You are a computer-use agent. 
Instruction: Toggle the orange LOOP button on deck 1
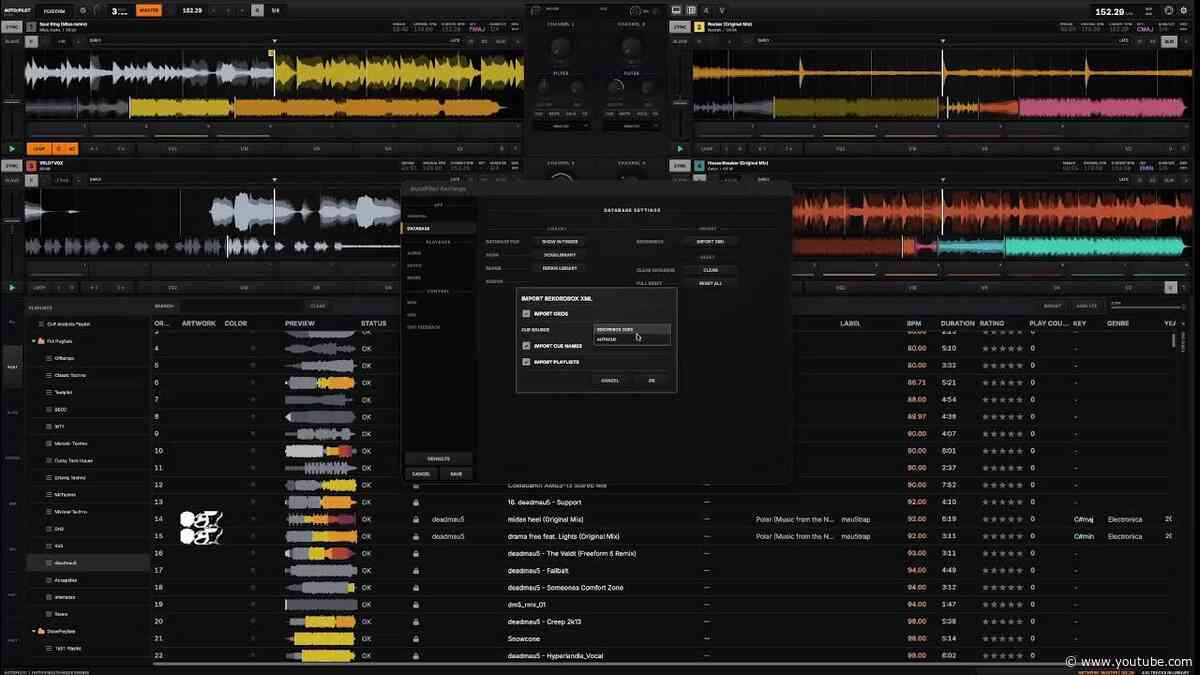(38, 148)
